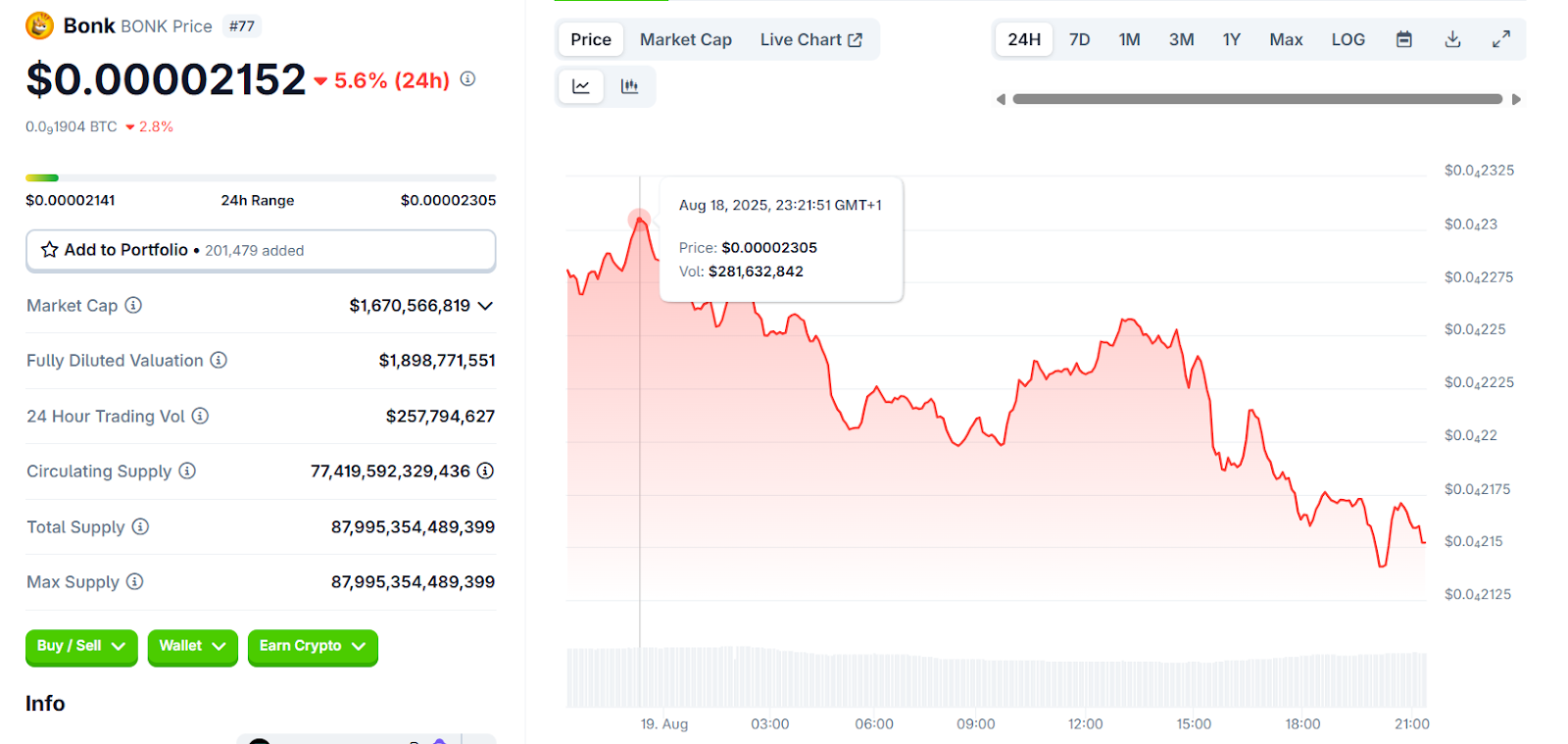Image resolution: width=1568 pixels, height=744 pixels.
Task: Download the chart data
Action: [1452, 39]
